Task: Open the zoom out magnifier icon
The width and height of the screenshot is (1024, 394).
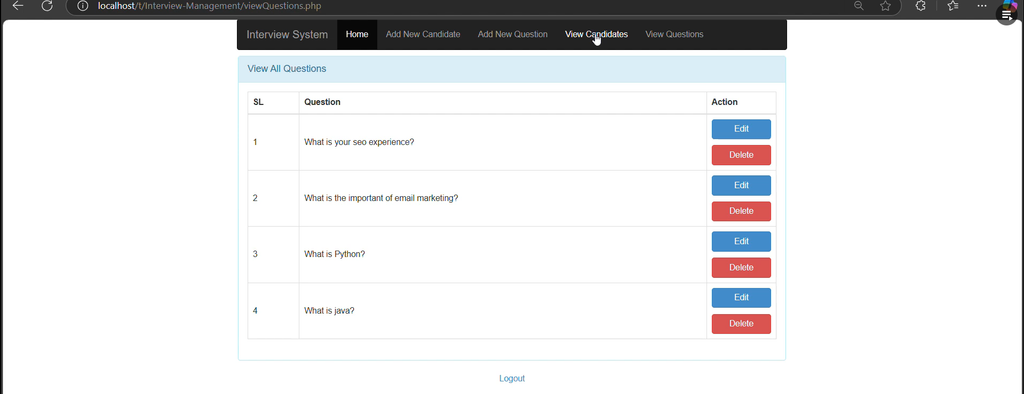Action: pyautogui.click(x=858, y=6)
